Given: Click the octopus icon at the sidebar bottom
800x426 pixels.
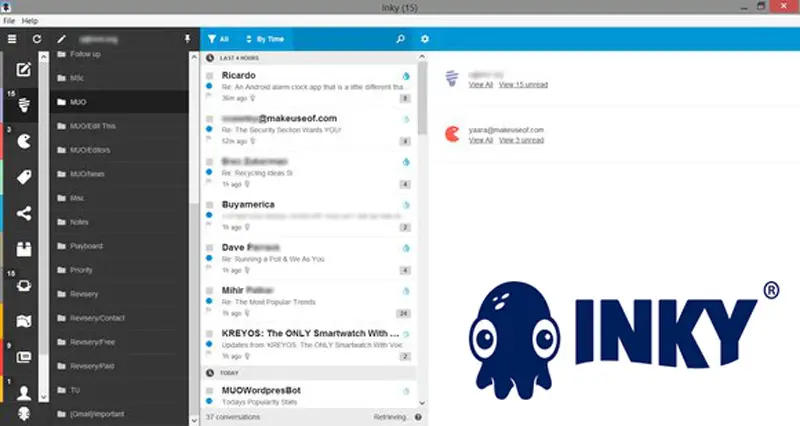Looking at the screenshot, I should coord(23,414).
